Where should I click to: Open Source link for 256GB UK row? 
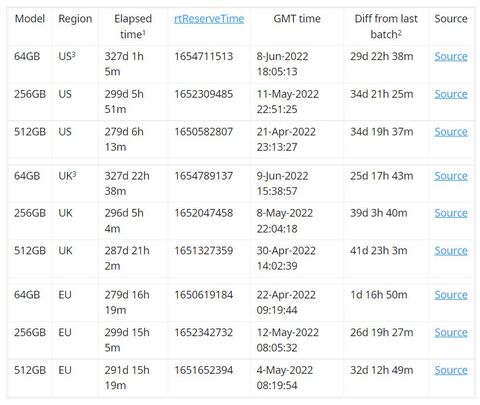coord(451,213)
